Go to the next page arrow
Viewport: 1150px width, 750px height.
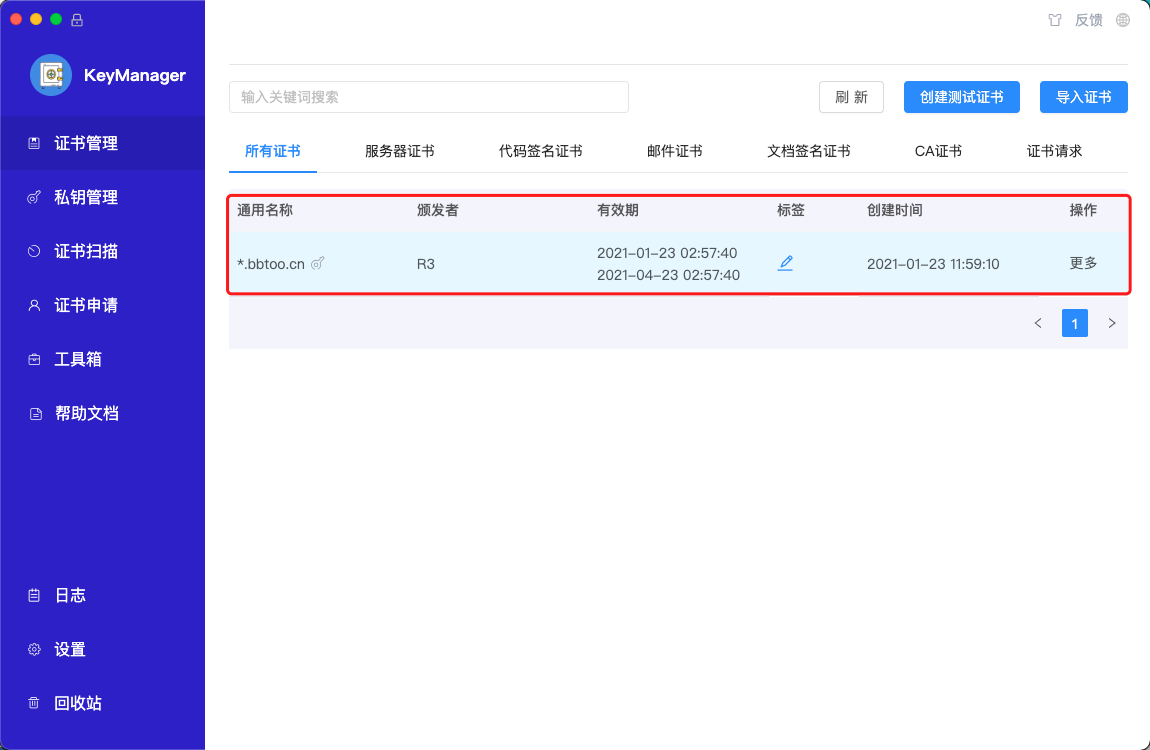click(1111, 323)
